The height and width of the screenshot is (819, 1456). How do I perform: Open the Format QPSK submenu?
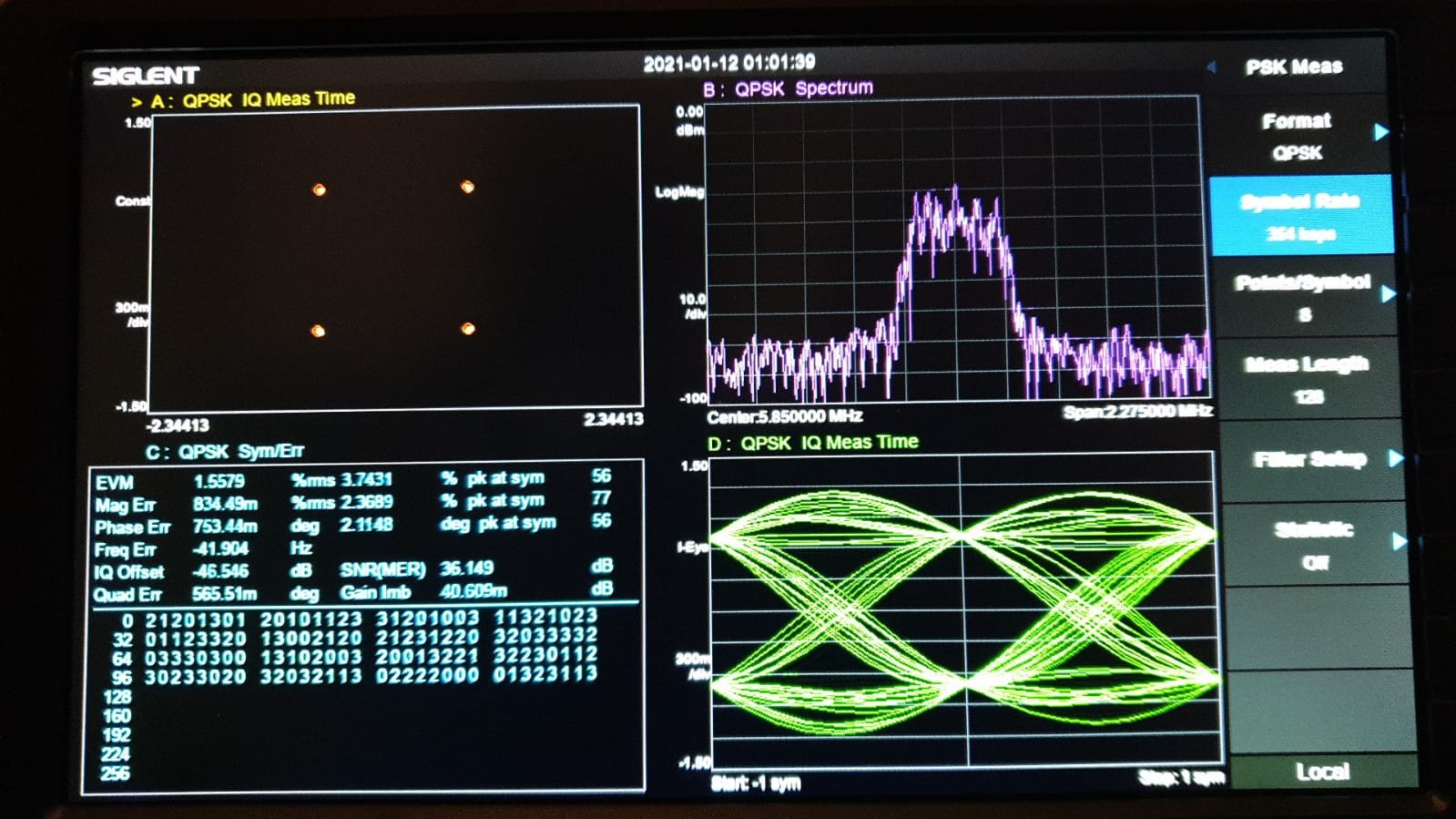1300,136
